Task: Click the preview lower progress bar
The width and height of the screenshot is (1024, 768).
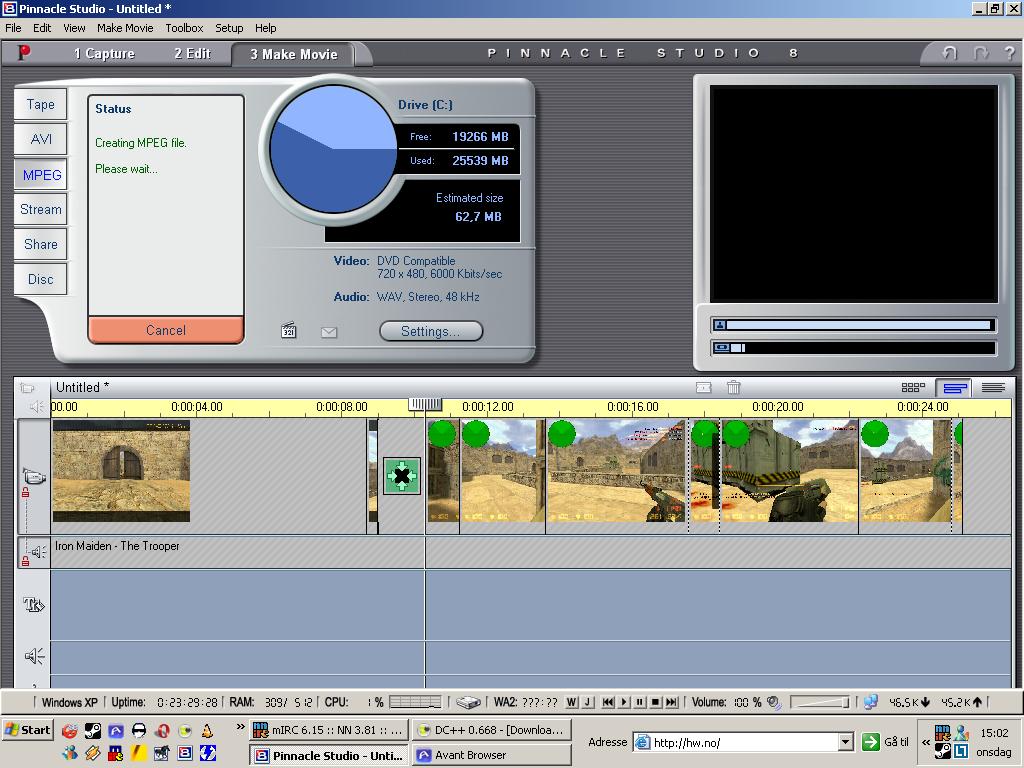Action: tap(853, 347)
